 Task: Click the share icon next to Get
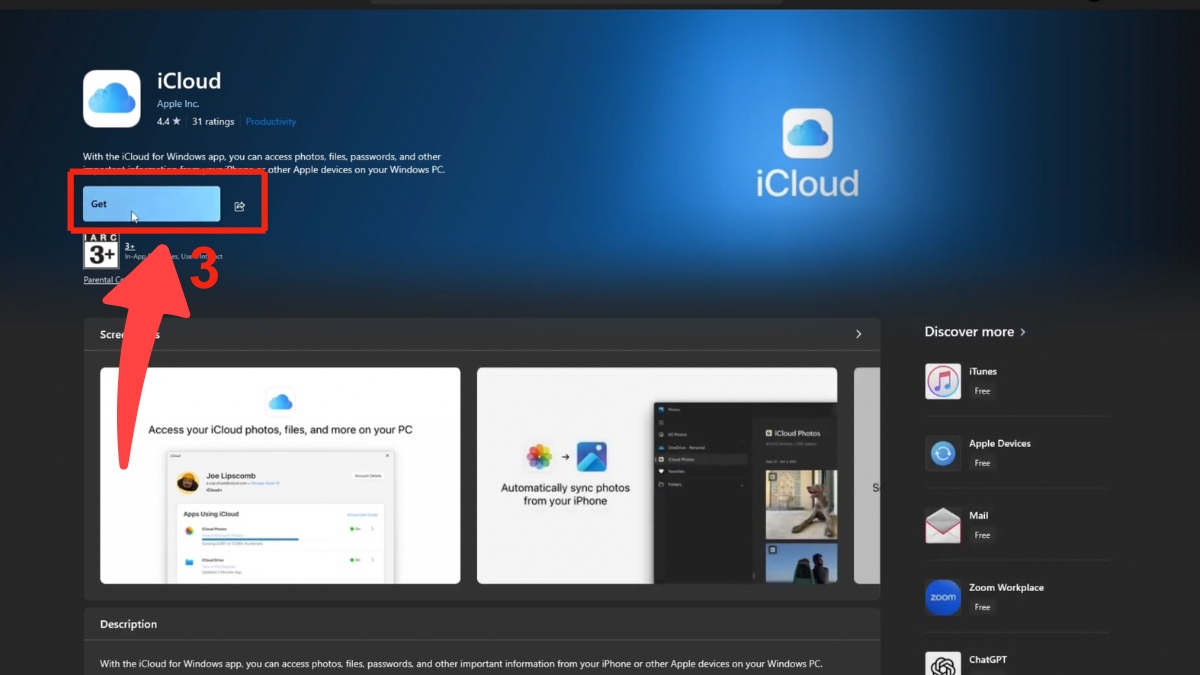[x=240, y=205]
